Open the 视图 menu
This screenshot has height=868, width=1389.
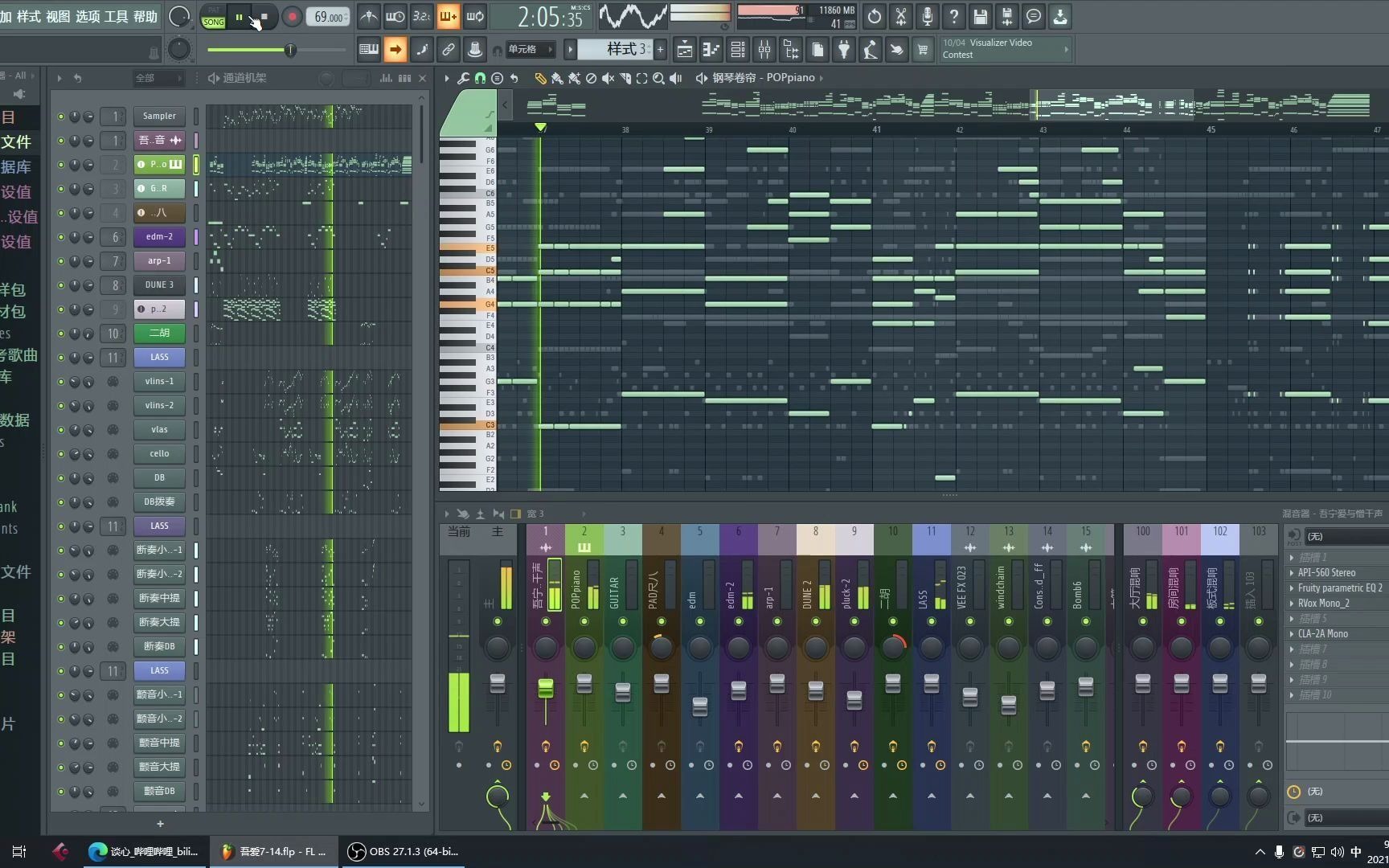pyautogui.click(x=58, y=16)
